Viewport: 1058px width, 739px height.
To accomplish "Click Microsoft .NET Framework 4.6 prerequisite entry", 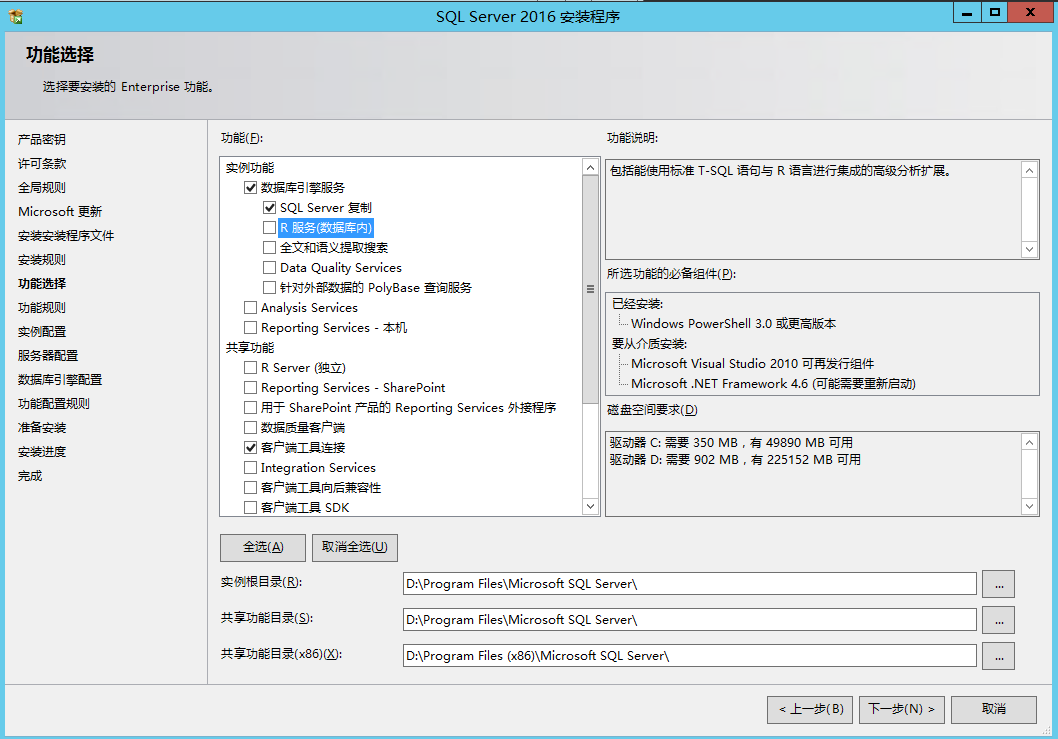I will 773,384.
